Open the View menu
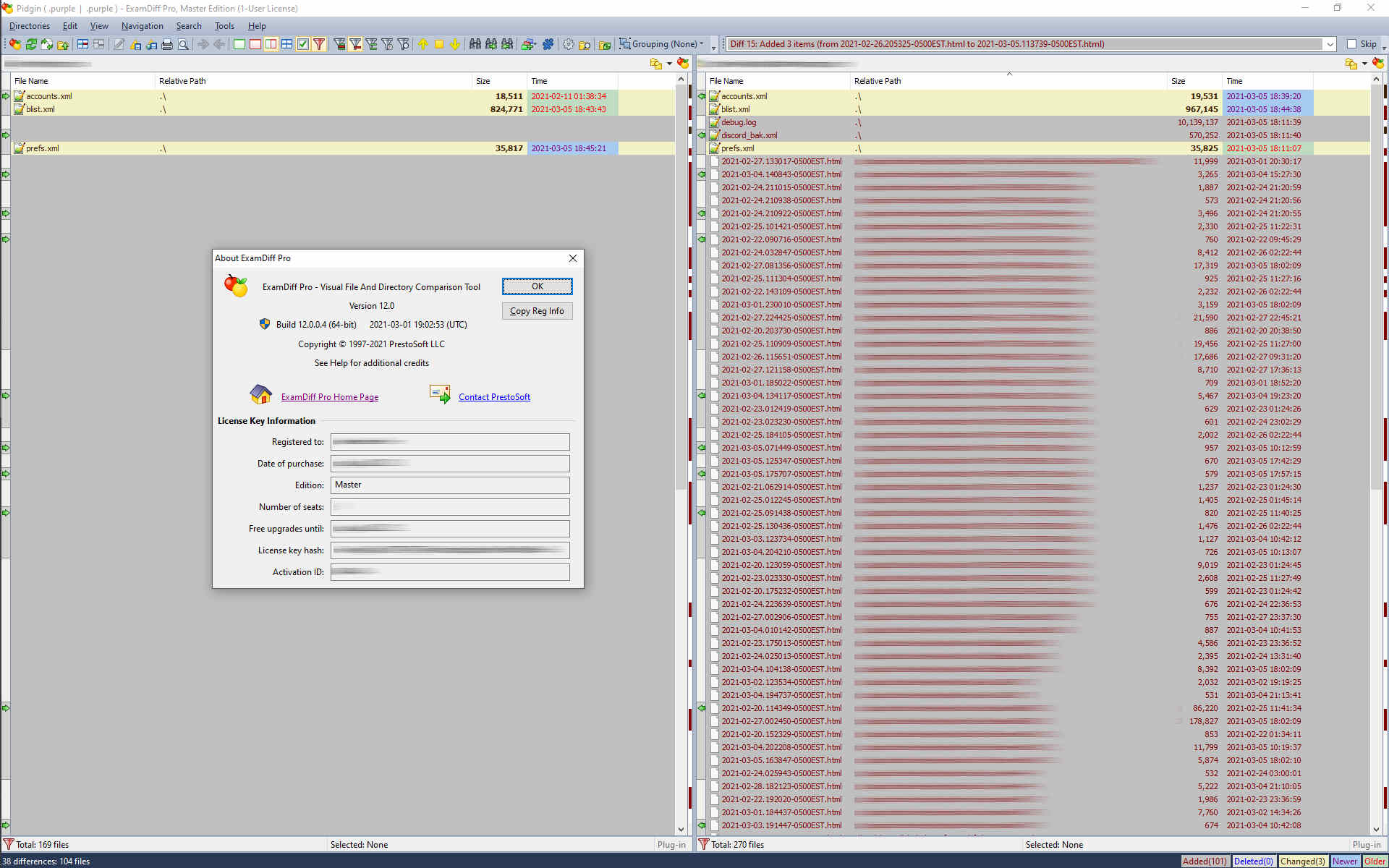Viewport: 1389px width, 868px height. 99,26
